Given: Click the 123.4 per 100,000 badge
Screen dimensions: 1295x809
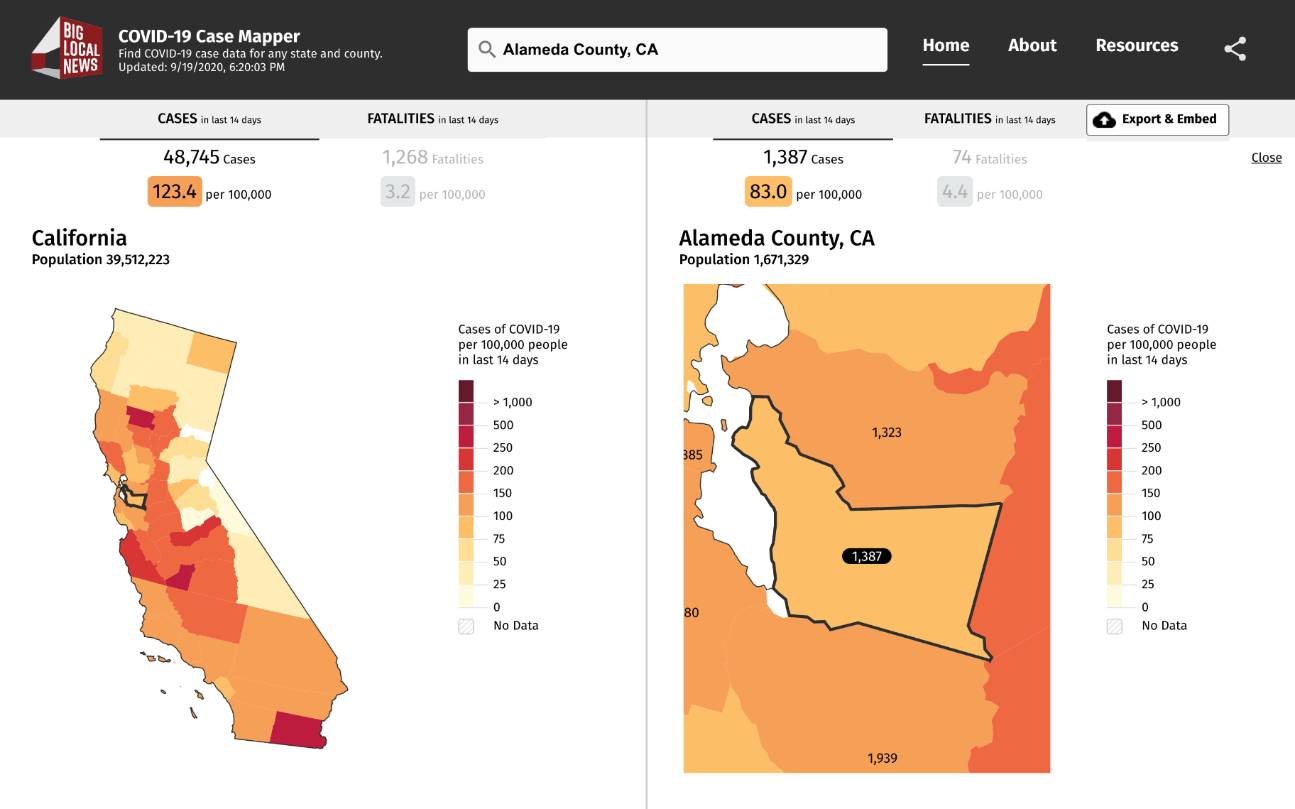Looking at the screenshot, I should [x=175, y=191].
